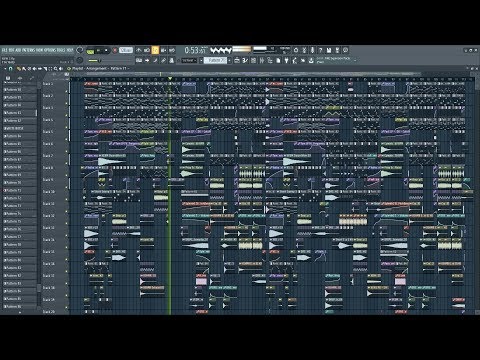Select the playlist Delete tool
This screenshot has height=360, width=480.
click(x=29, y=68)
